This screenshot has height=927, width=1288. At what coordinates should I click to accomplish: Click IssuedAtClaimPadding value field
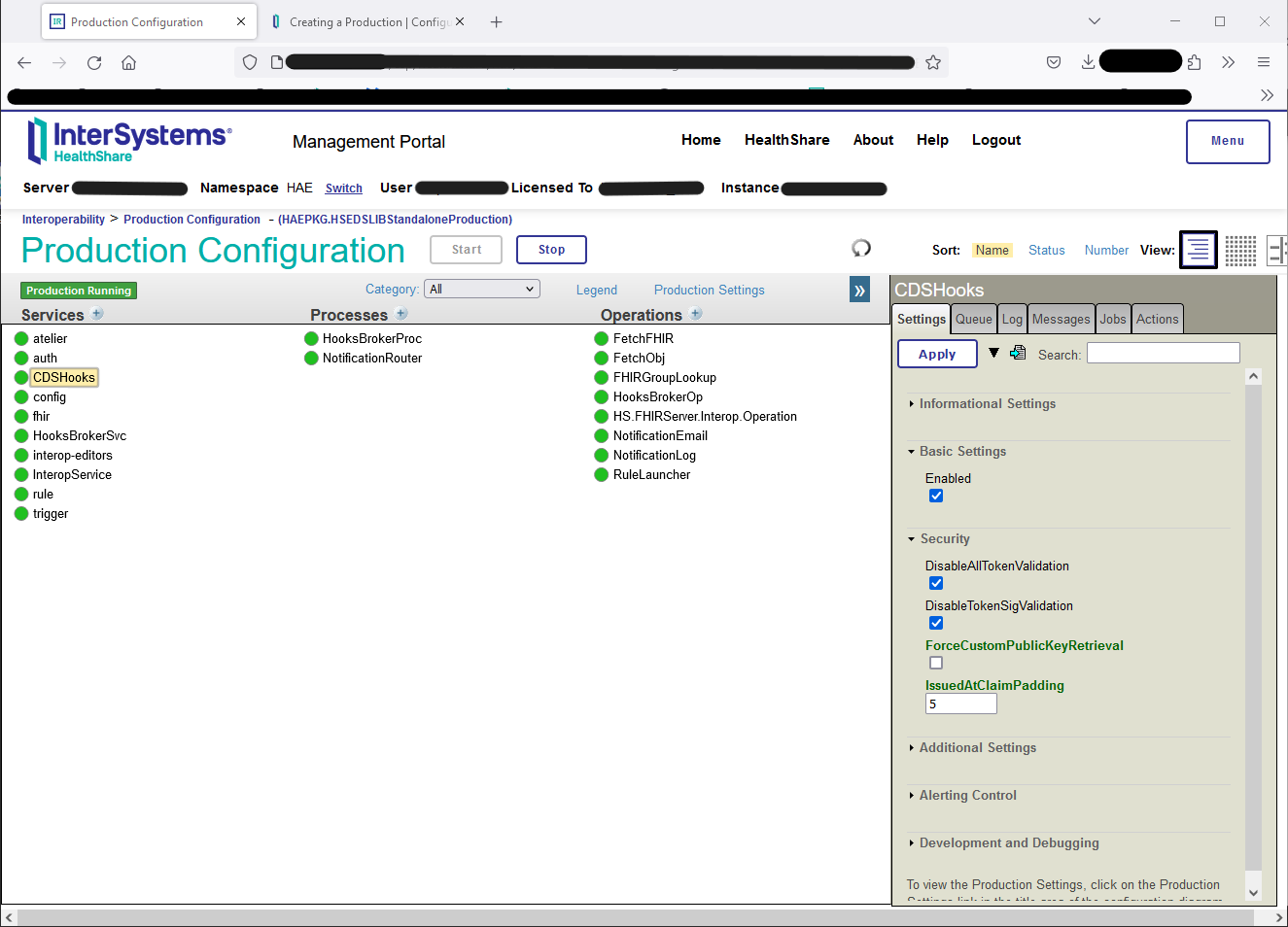(x=961, y=704)
